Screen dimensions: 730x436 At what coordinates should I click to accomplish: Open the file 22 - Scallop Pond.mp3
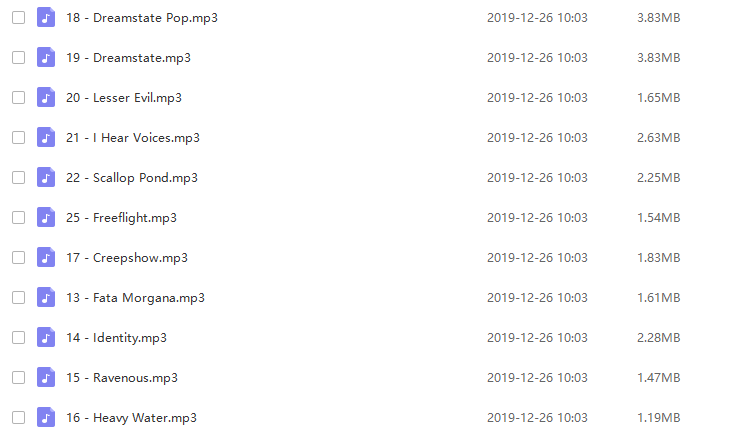[132, 178]
